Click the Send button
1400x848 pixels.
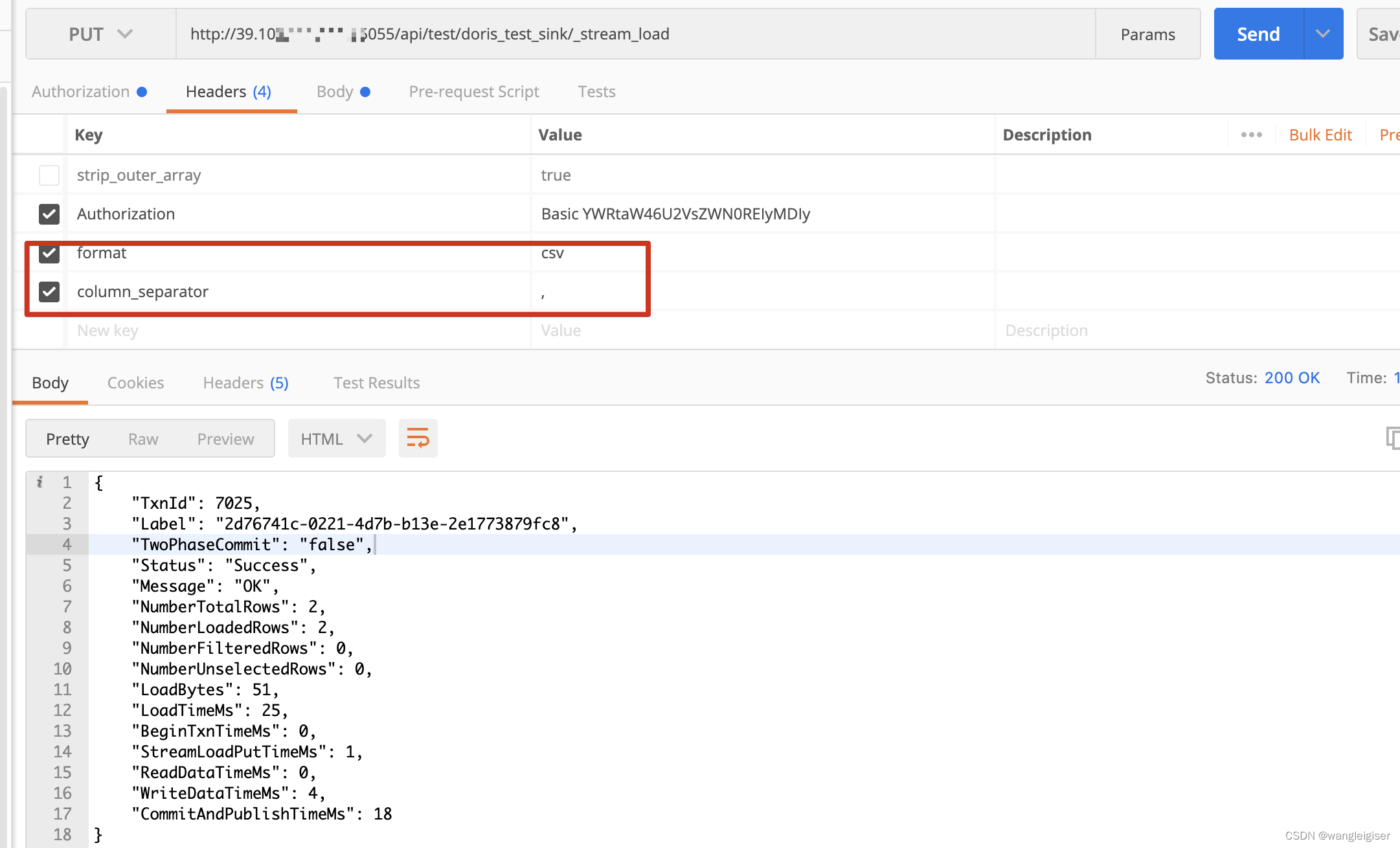1258,34
